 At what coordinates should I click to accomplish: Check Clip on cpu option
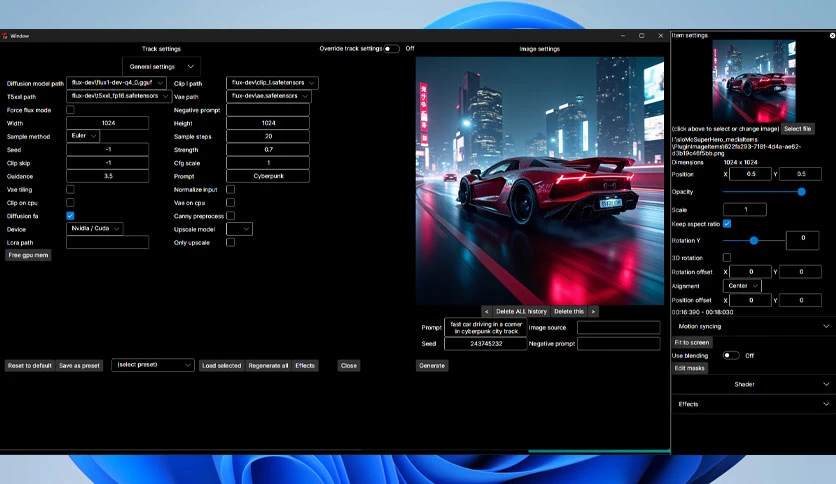pos(70,203)
